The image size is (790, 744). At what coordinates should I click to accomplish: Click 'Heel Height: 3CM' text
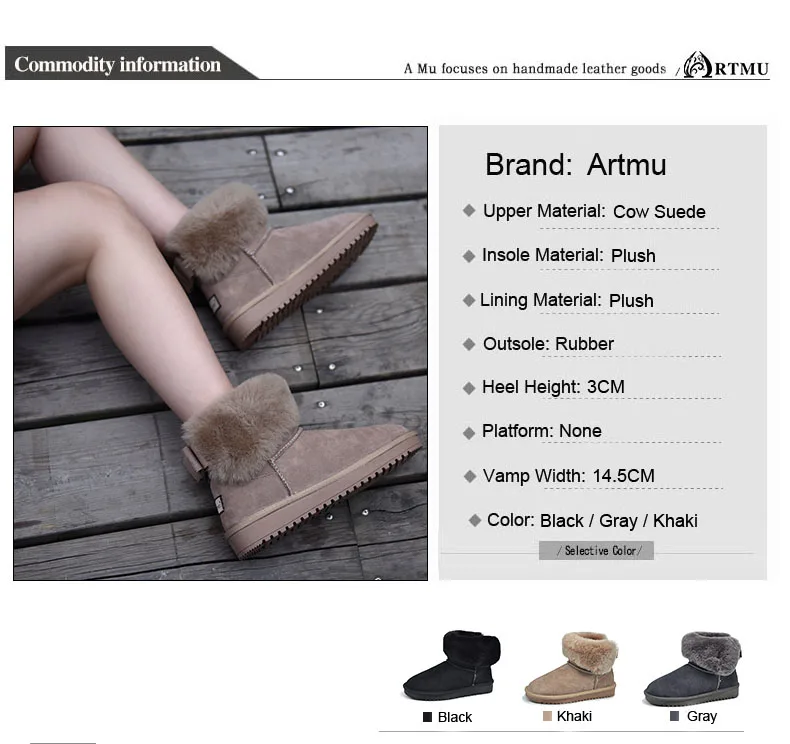click(x=553, y=387)
